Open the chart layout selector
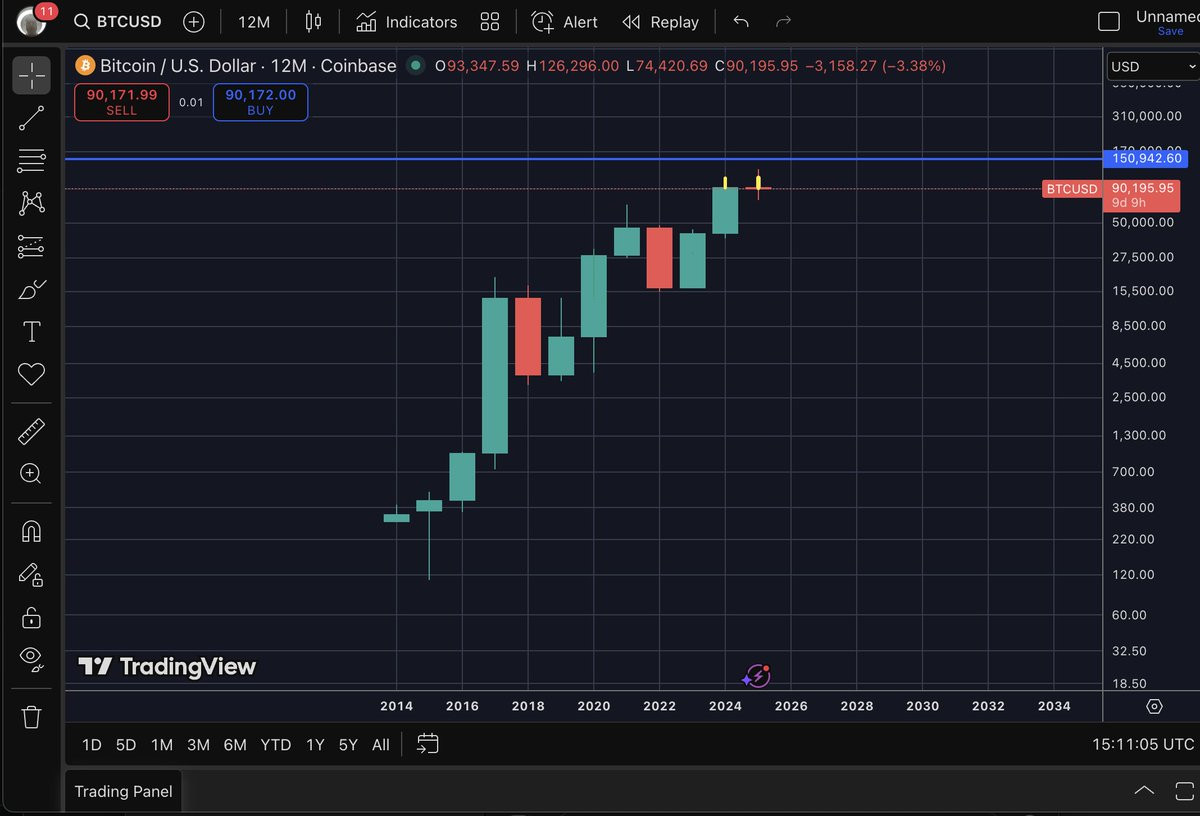This screenshot has height=816, width=1200. pyautogui.click(x=1108, y=21)
